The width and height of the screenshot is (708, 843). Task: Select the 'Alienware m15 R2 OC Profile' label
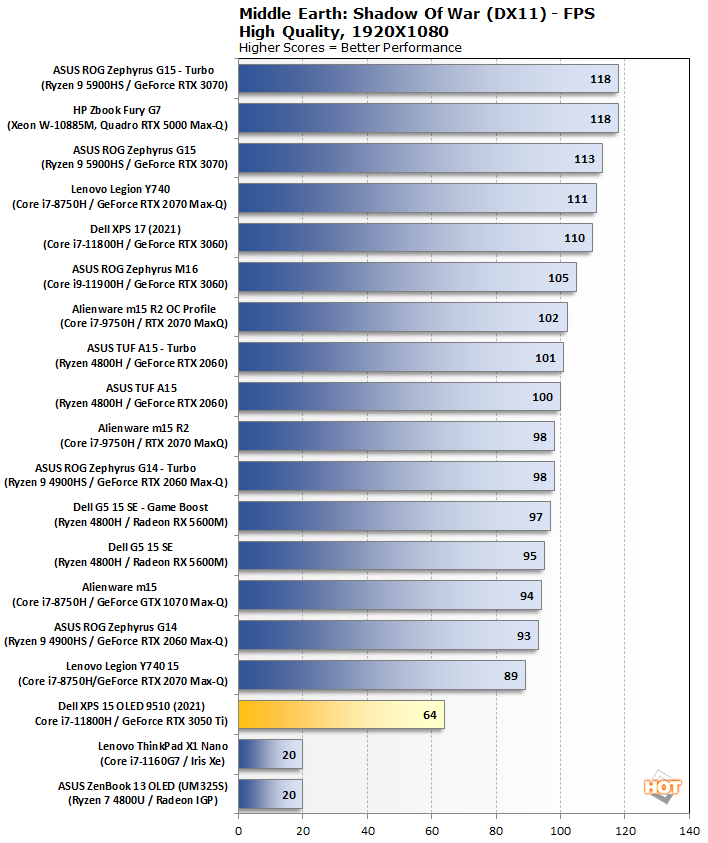pos(144,309)
